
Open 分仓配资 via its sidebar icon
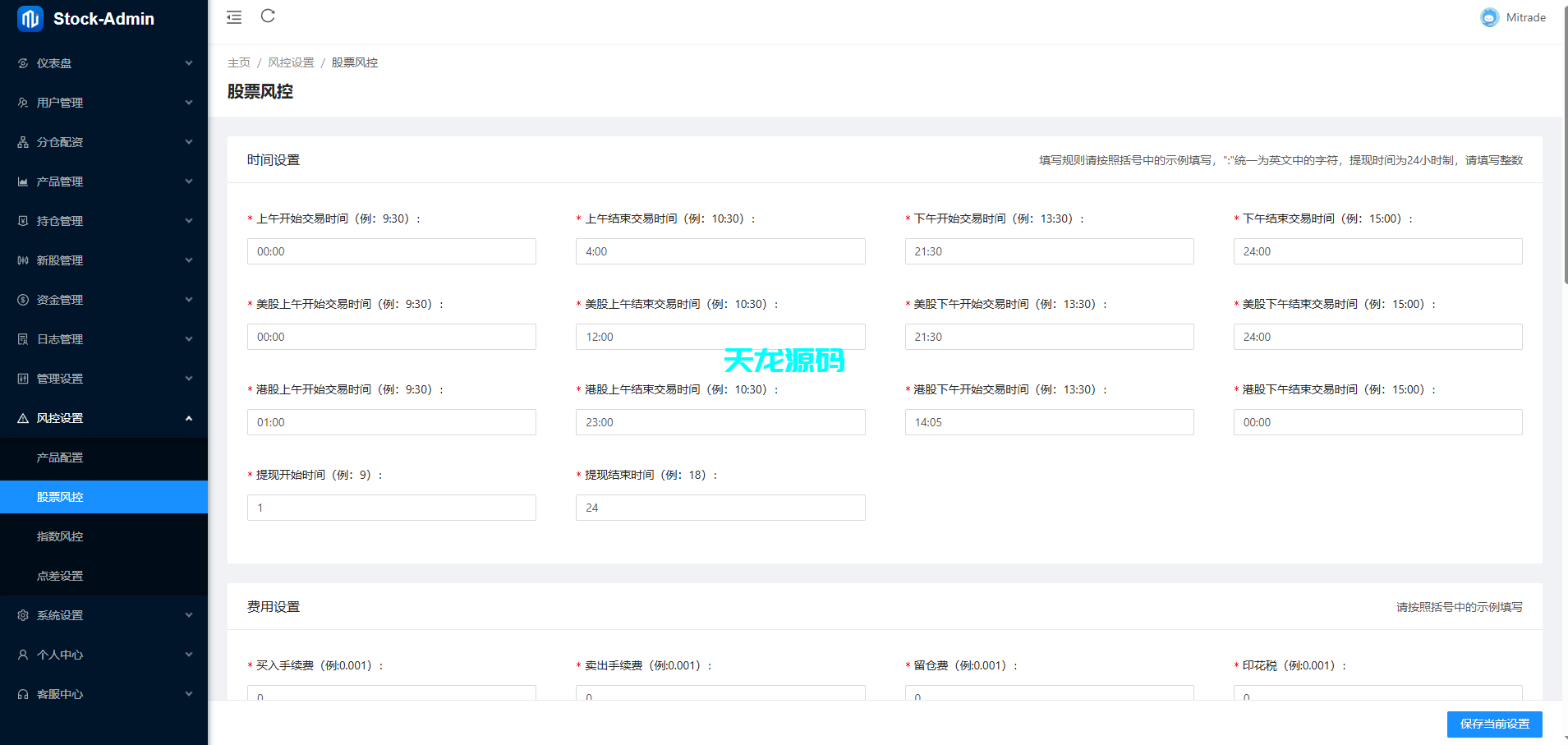(22, 141)
